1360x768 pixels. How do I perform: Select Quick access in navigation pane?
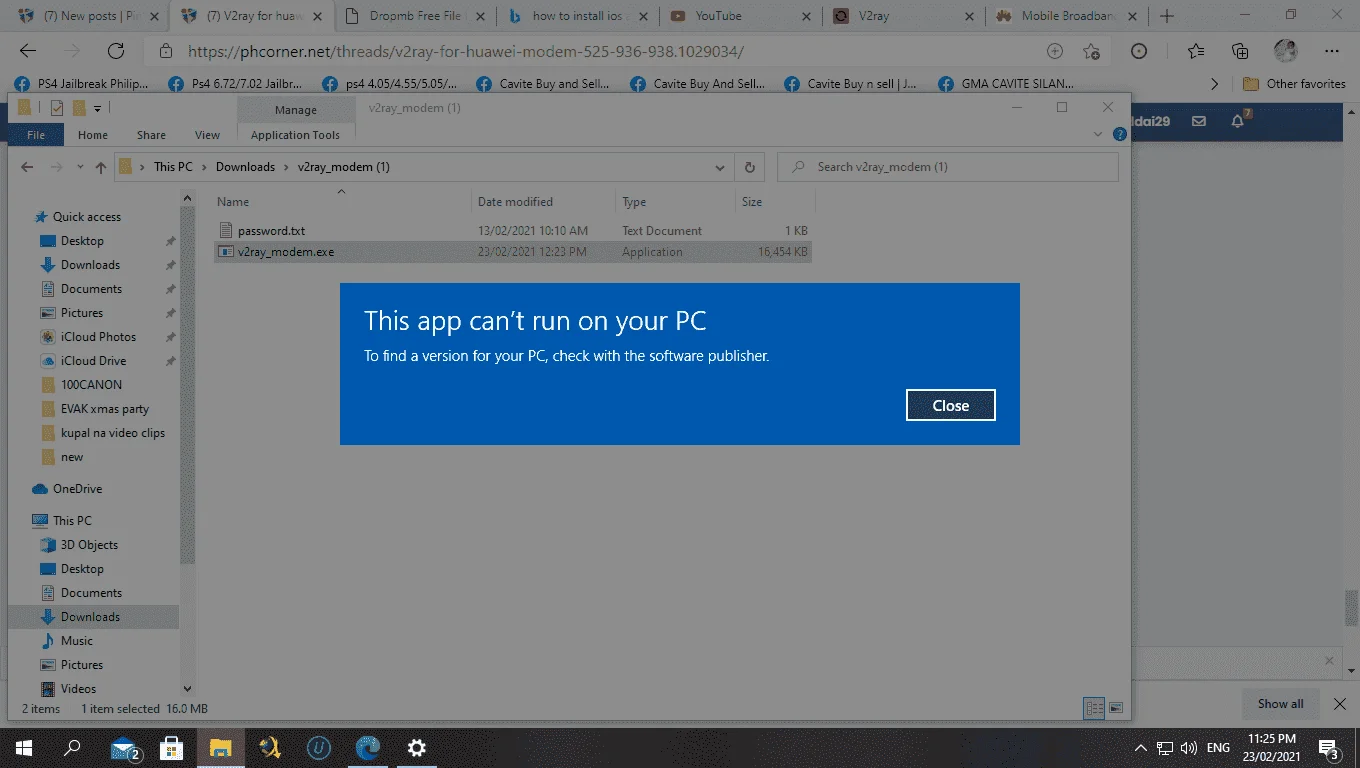[x=86, y=217]
